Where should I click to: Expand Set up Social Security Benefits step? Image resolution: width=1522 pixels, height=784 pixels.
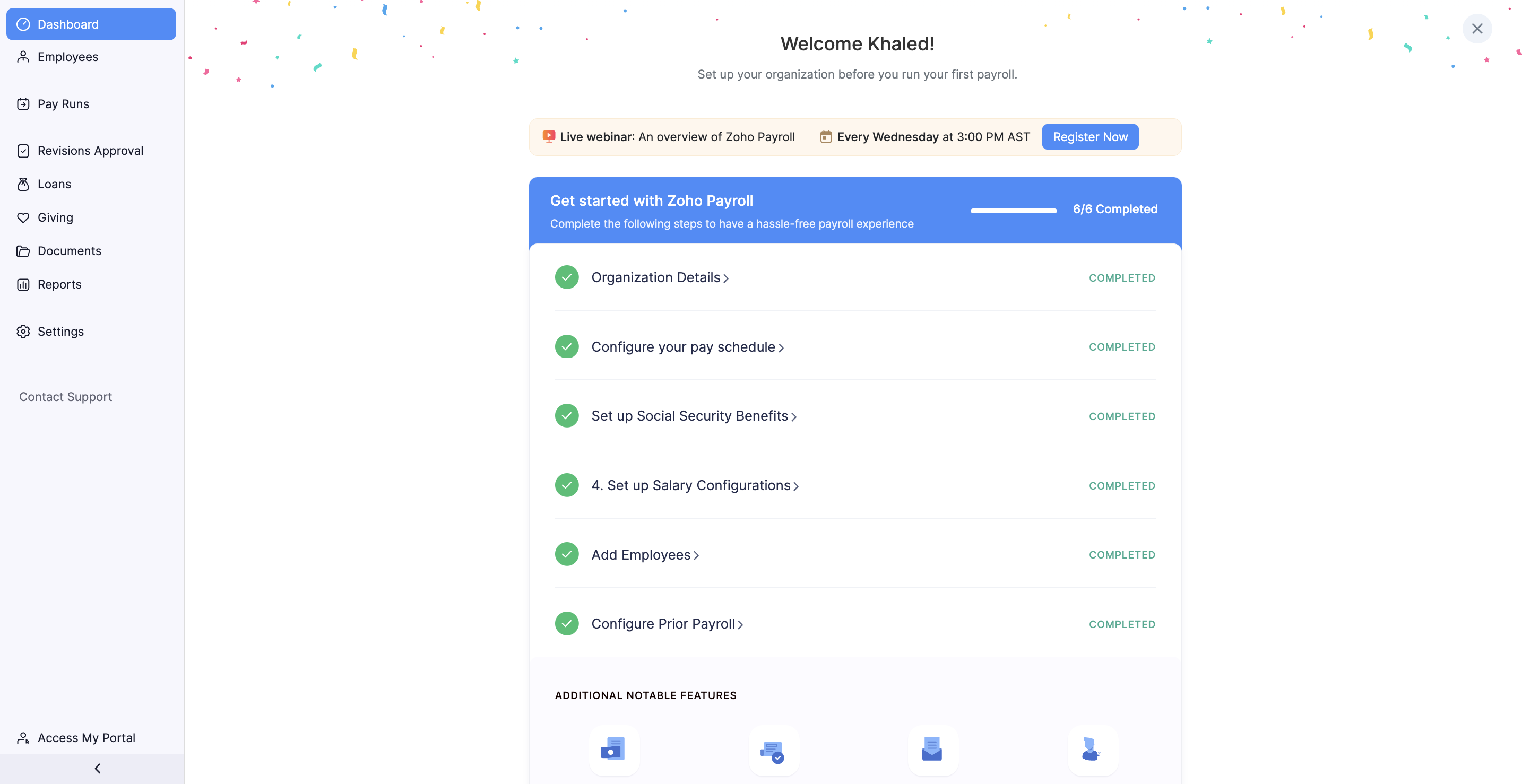pyautogui.click(x=694, y=416)
